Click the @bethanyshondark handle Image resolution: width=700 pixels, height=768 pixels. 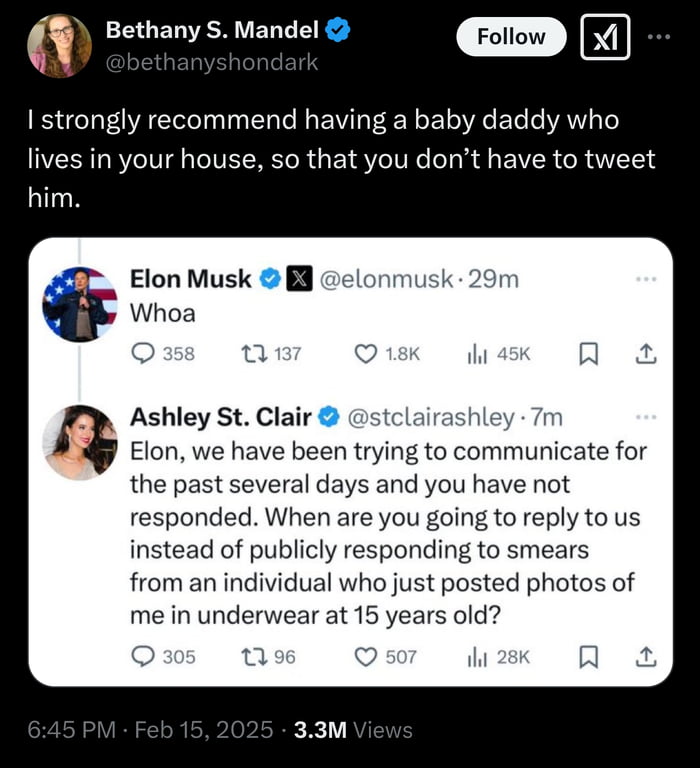click(x=212, y=62)
